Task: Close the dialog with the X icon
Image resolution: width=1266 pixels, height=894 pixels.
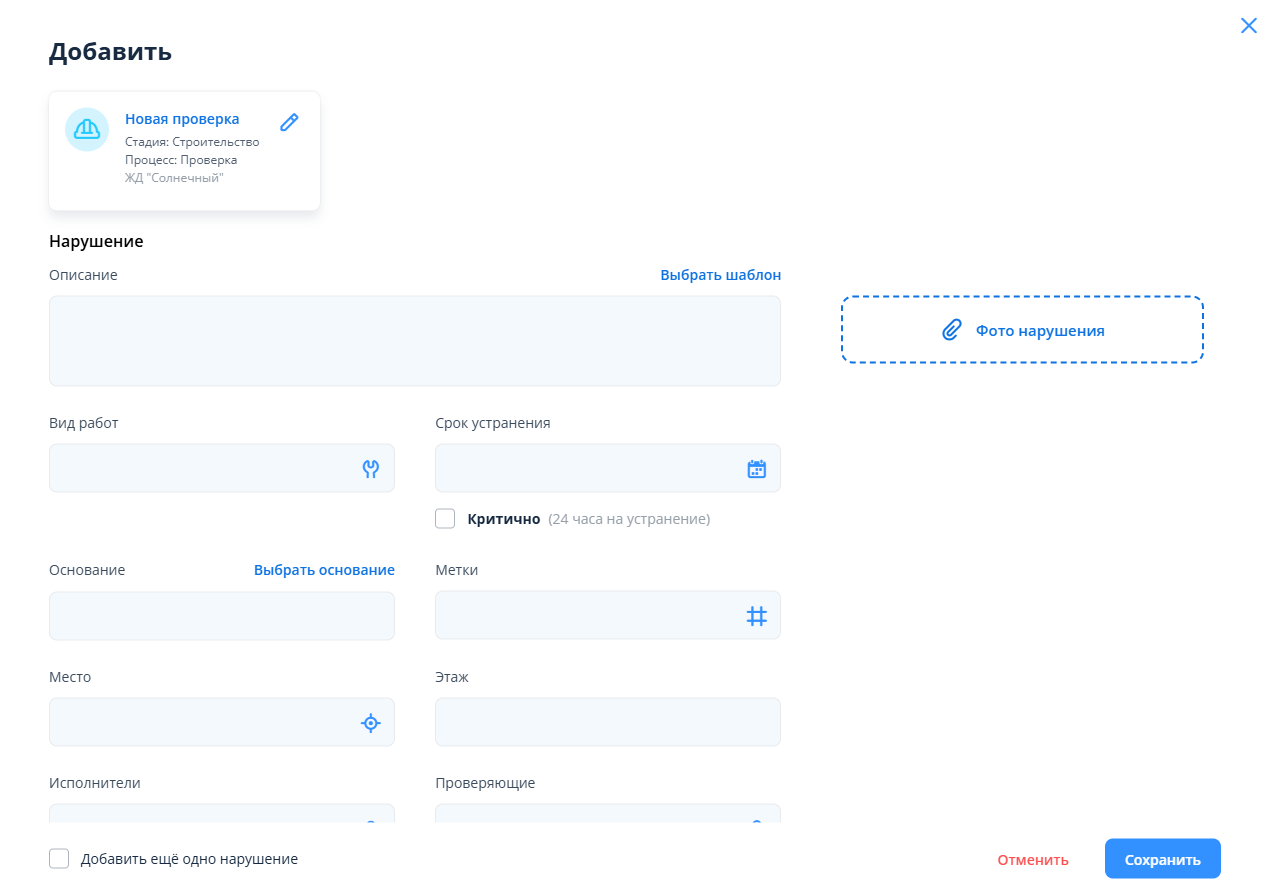Action: pyautogui.click(x=1248, y=26)
